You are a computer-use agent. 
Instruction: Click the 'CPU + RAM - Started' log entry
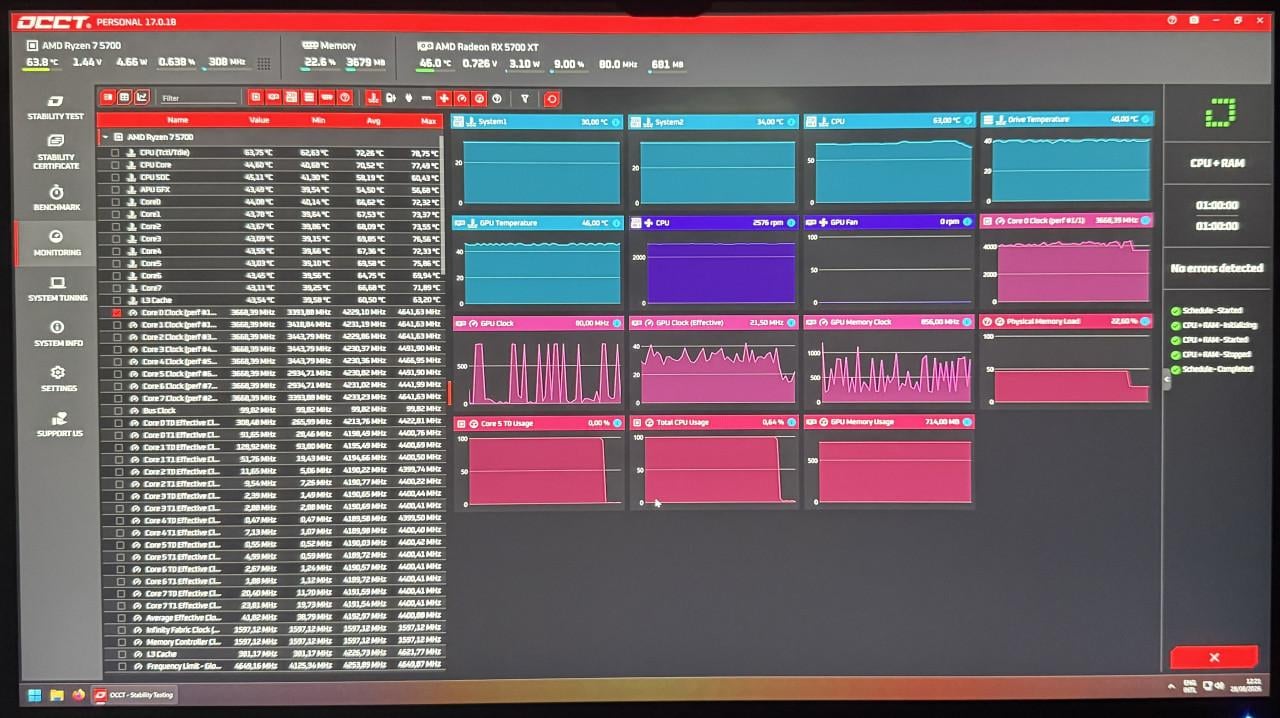[1215, 340]
